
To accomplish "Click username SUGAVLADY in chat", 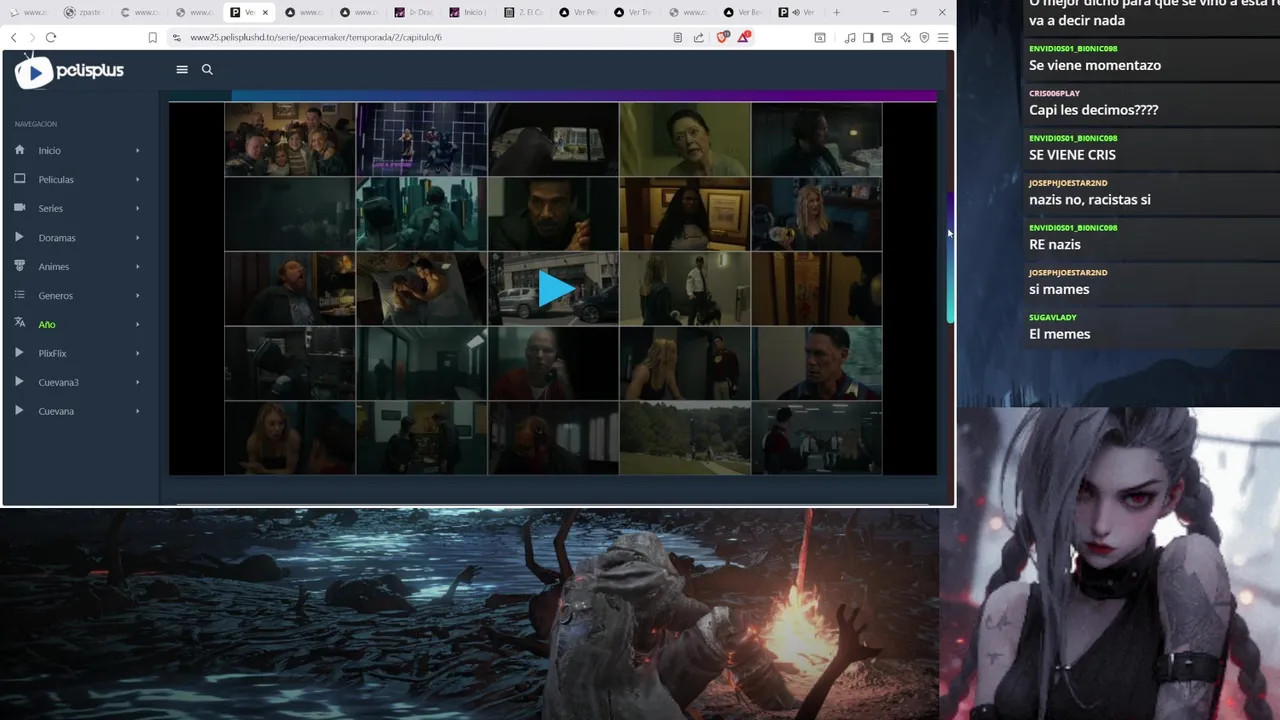I will [1052, 317].
